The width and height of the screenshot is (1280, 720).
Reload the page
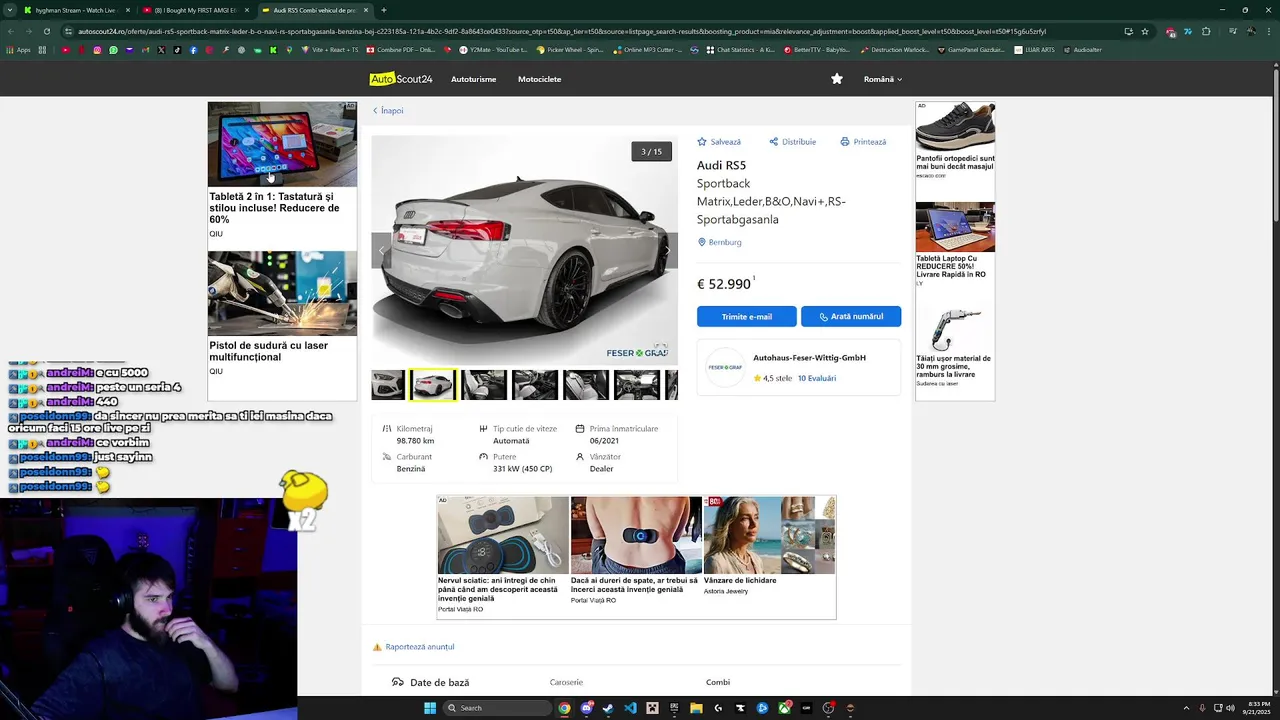click(x=47, y=31)
